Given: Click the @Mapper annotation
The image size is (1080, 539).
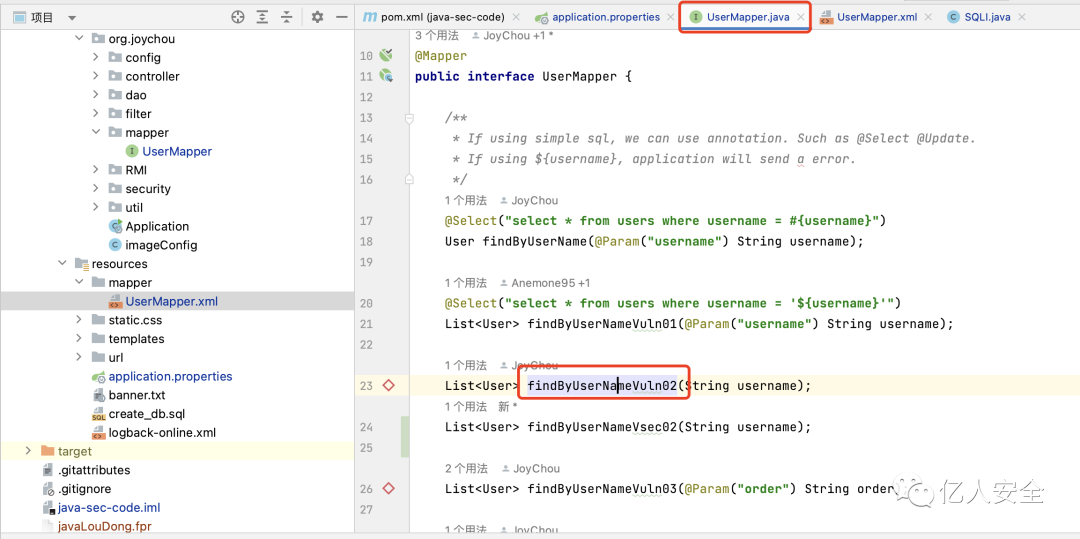Looking at the screenshot, I should pos(441,56).
